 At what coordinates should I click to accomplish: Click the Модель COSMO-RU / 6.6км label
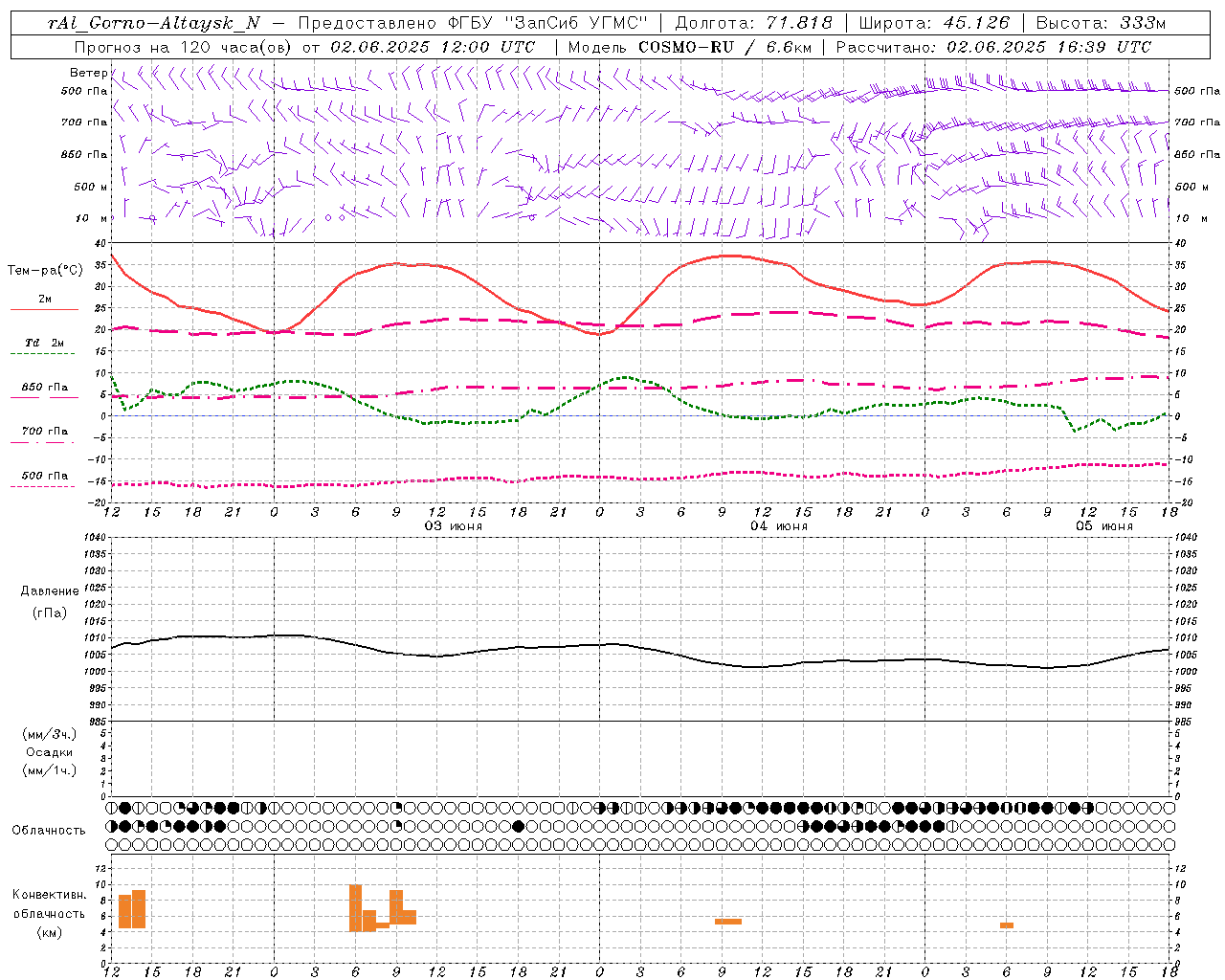(688, 47)
